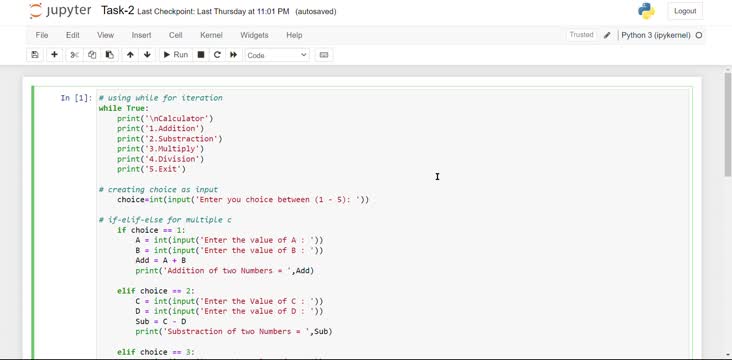Screen dimensions: 732x360
Task: Click the 'if choice == 1:' line
Action: [151, 230]
